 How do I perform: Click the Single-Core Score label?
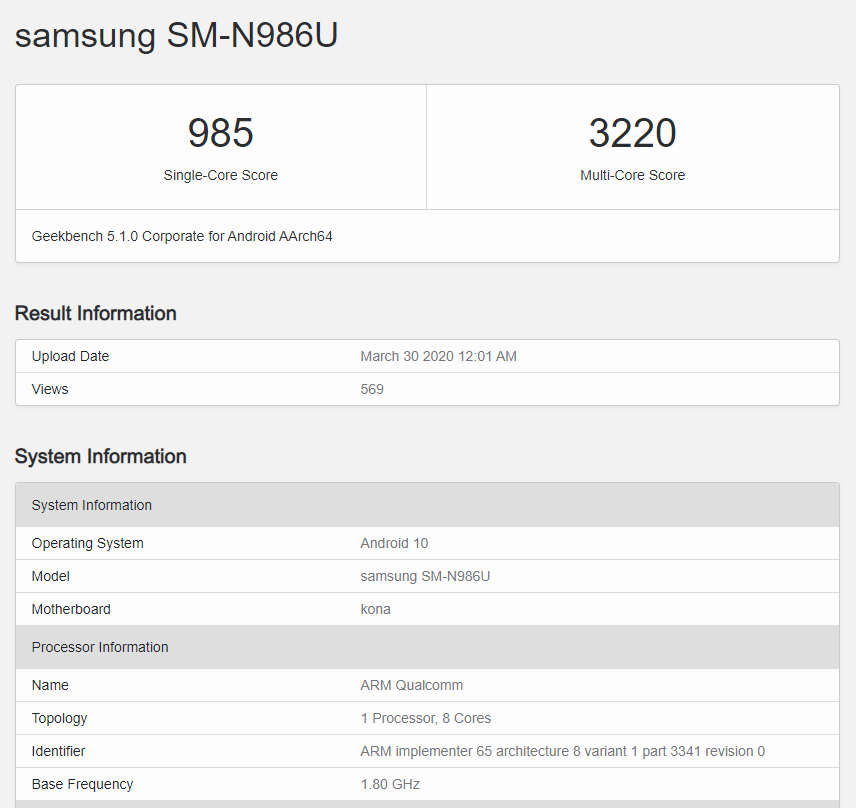(220, 175)
